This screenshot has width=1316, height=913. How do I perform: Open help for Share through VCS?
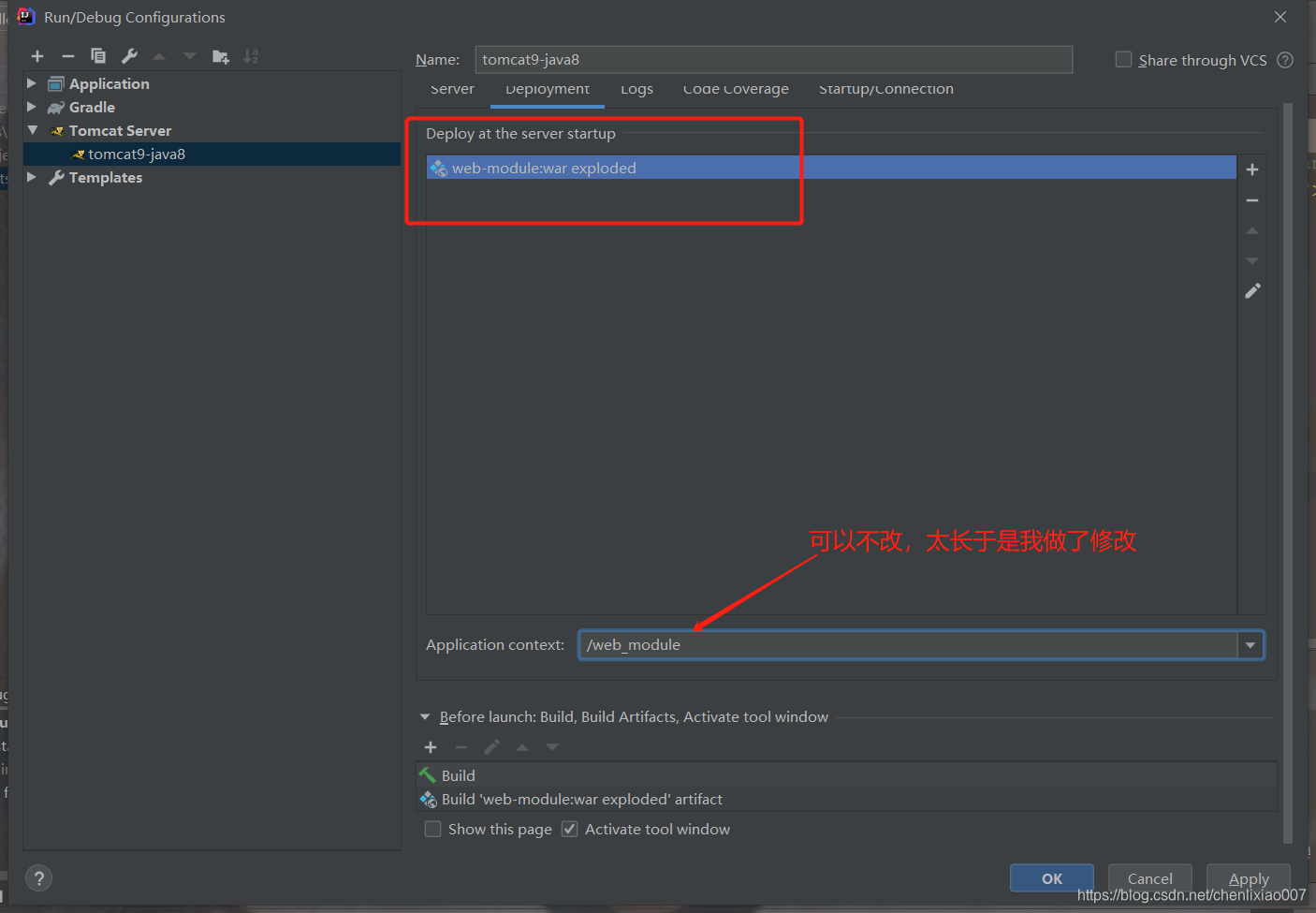pos(1285,60)
